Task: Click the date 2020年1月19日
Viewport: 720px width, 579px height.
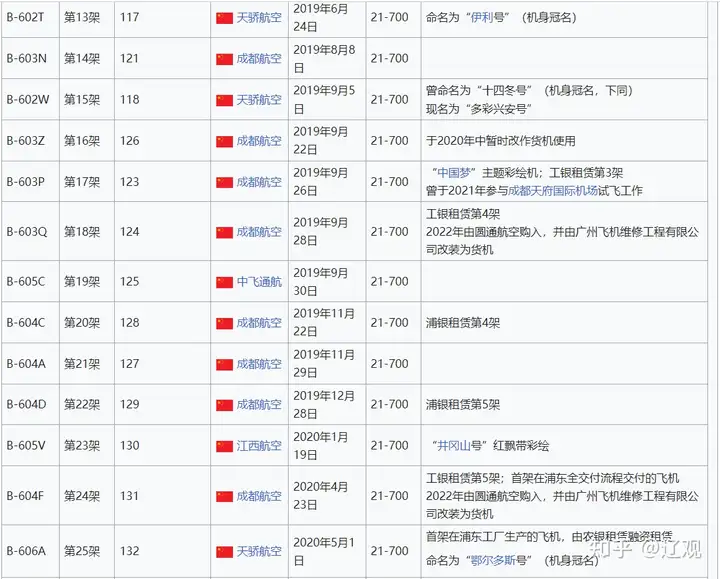Action: coord(321,446)
